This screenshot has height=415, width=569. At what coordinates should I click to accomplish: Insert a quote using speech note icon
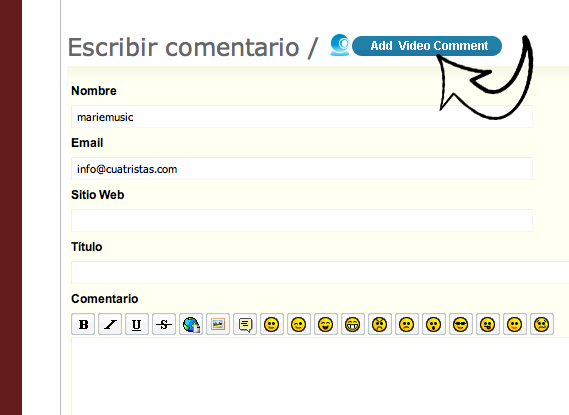(x=245, y=324)
